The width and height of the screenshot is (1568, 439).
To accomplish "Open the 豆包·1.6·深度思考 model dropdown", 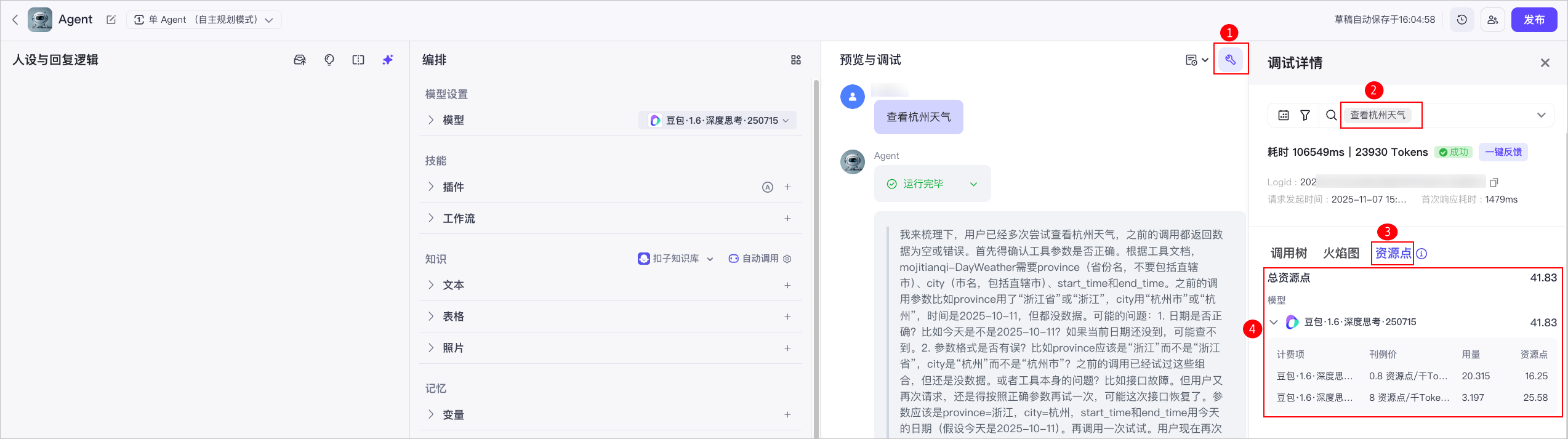I will [718, 121].
